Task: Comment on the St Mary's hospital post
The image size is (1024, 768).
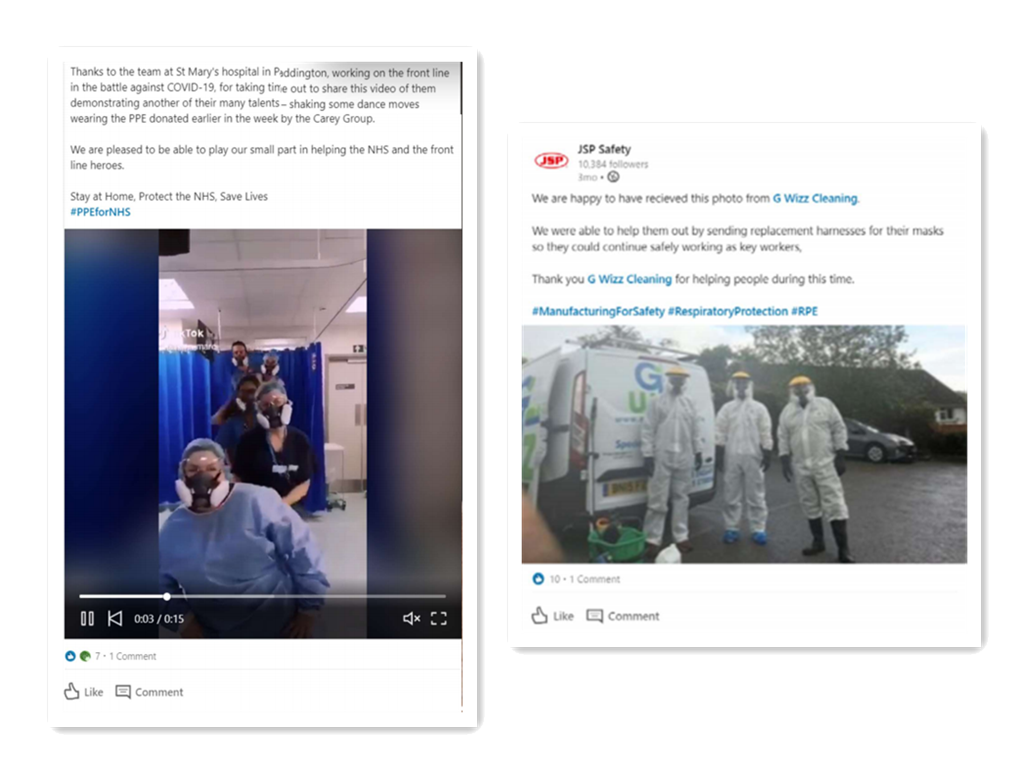Action: 150,692
